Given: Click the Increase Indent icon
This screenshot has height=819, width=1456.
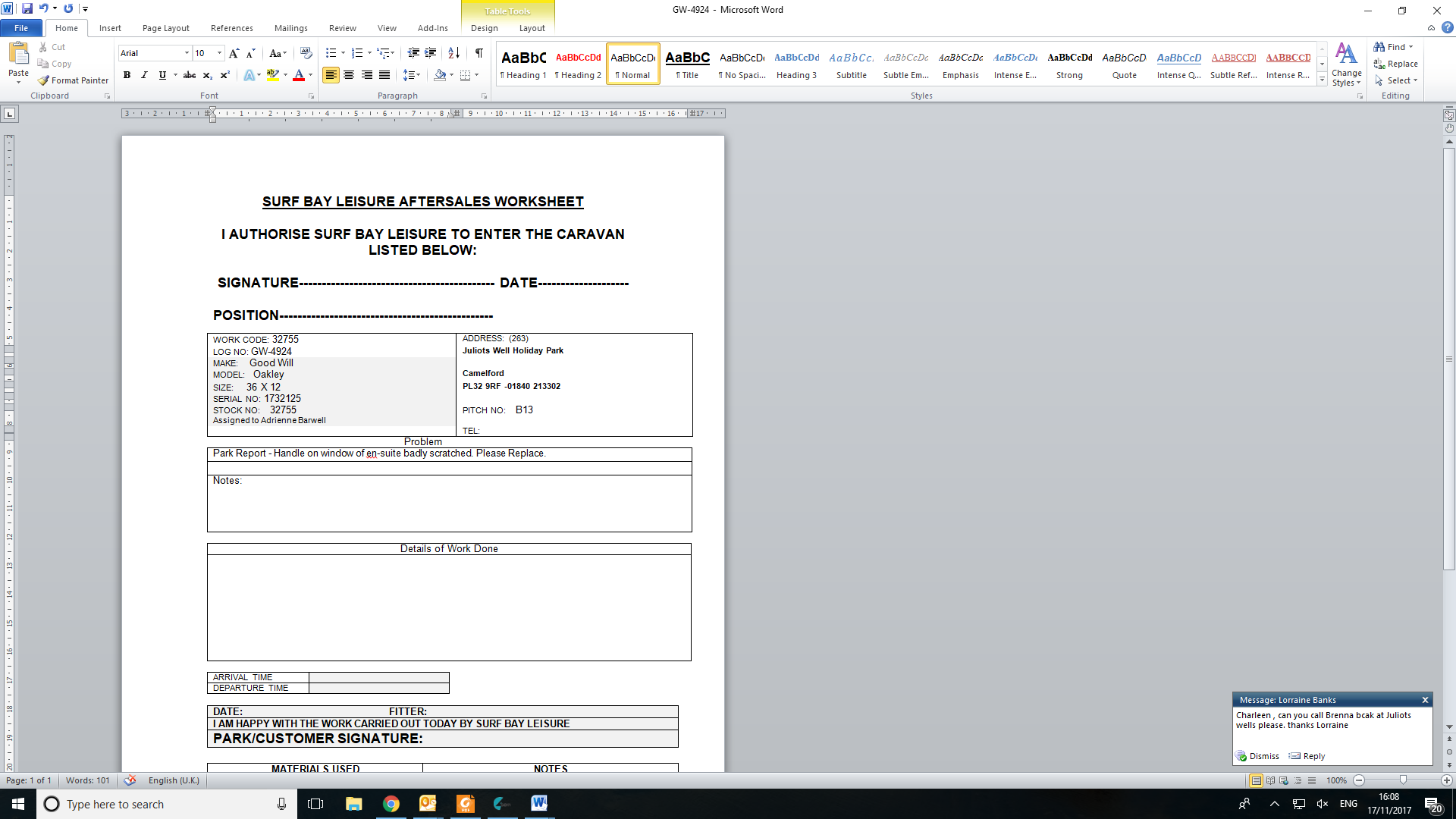Looking at the screenshot, I should (431, 53).
